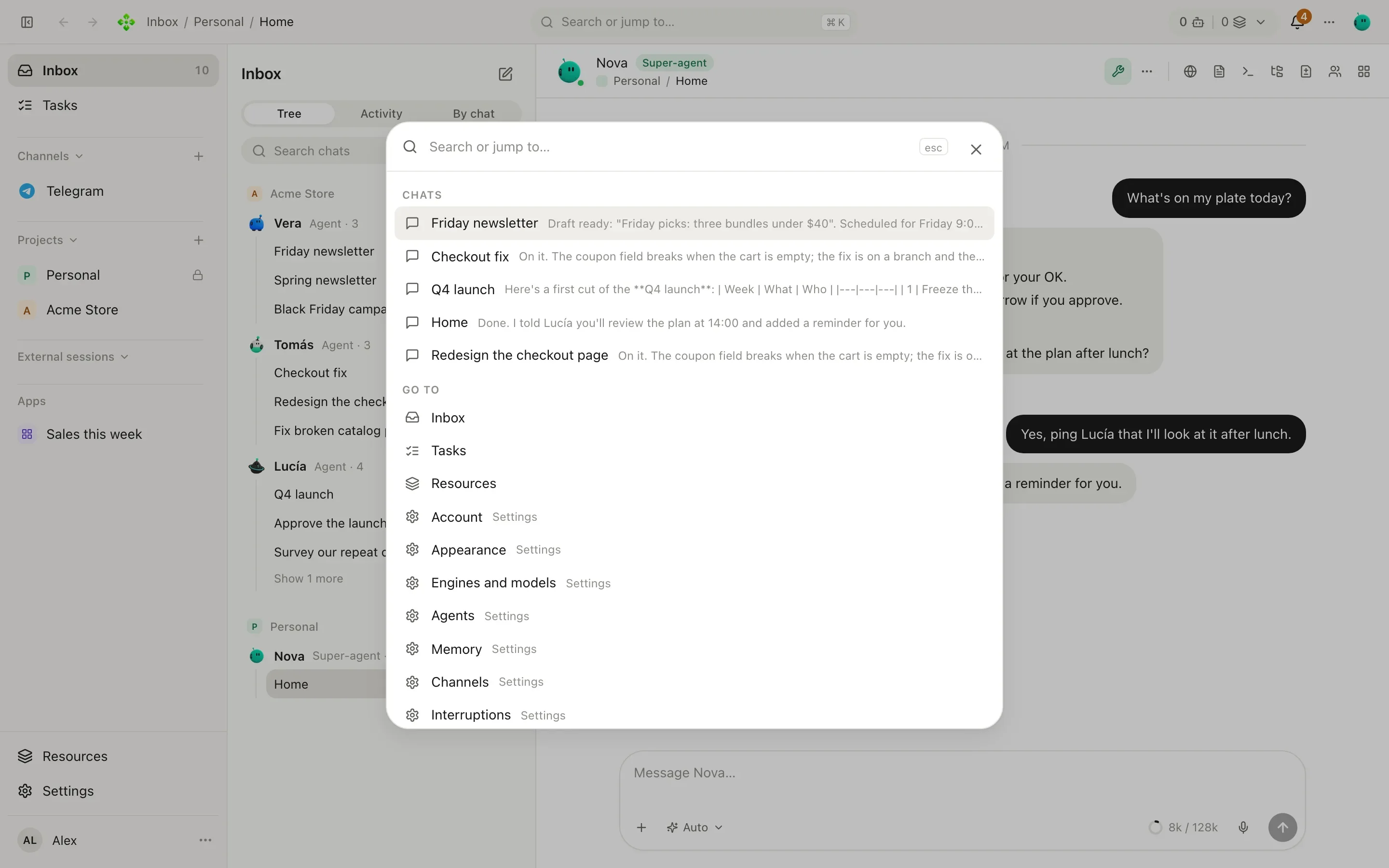Open Interruptions settings from palette
Viewport: 1389px width, 868px height.
click(x=694, y=715)
